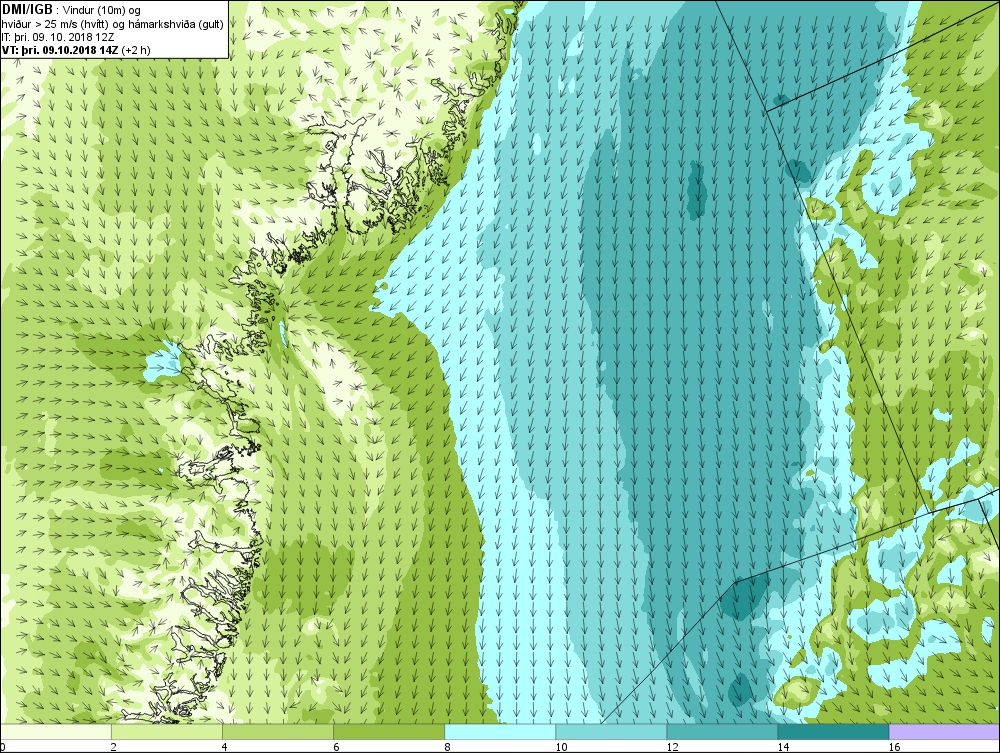Click the purple above-16 scale swatch

point(944,731)
